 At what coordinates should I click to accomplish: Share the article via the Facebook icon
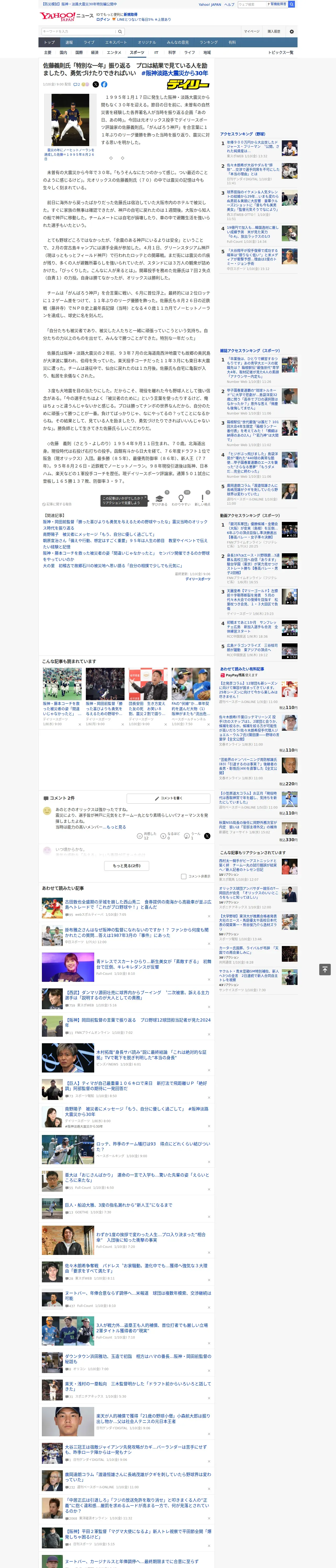tap(104, 85)
